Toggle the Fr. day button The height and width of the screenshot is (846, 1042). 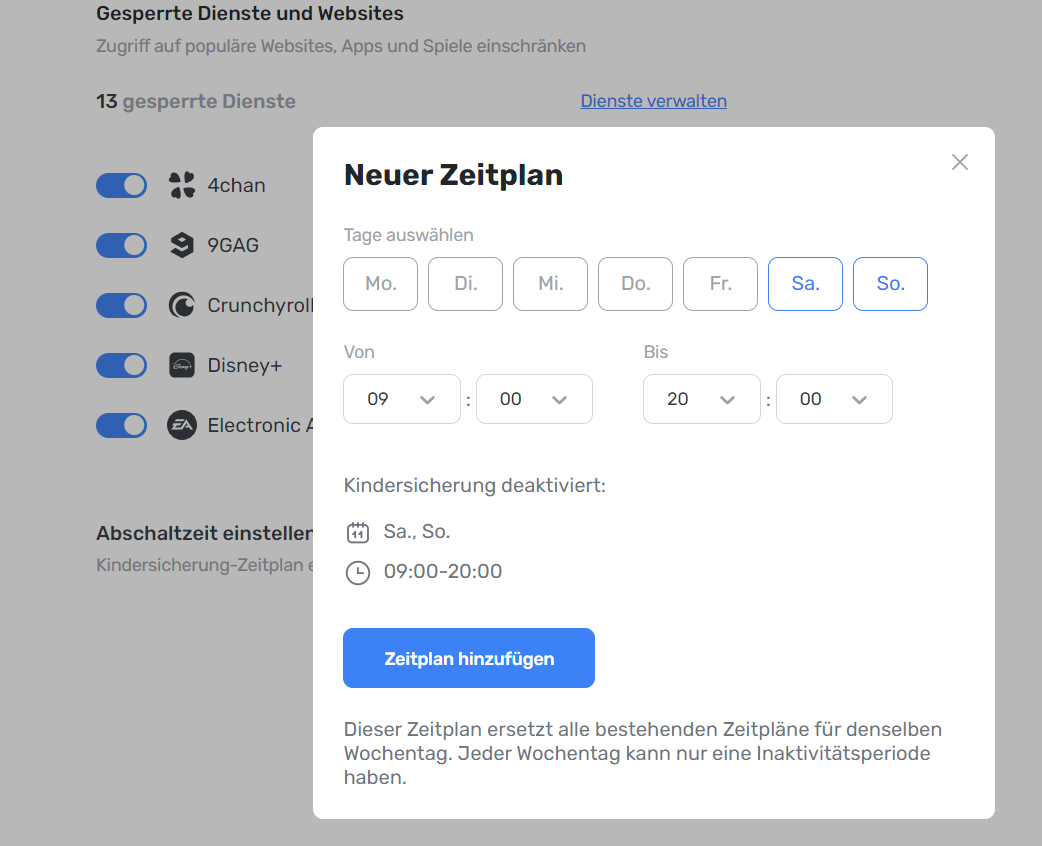pyautogui.click(x=720, y=284)
